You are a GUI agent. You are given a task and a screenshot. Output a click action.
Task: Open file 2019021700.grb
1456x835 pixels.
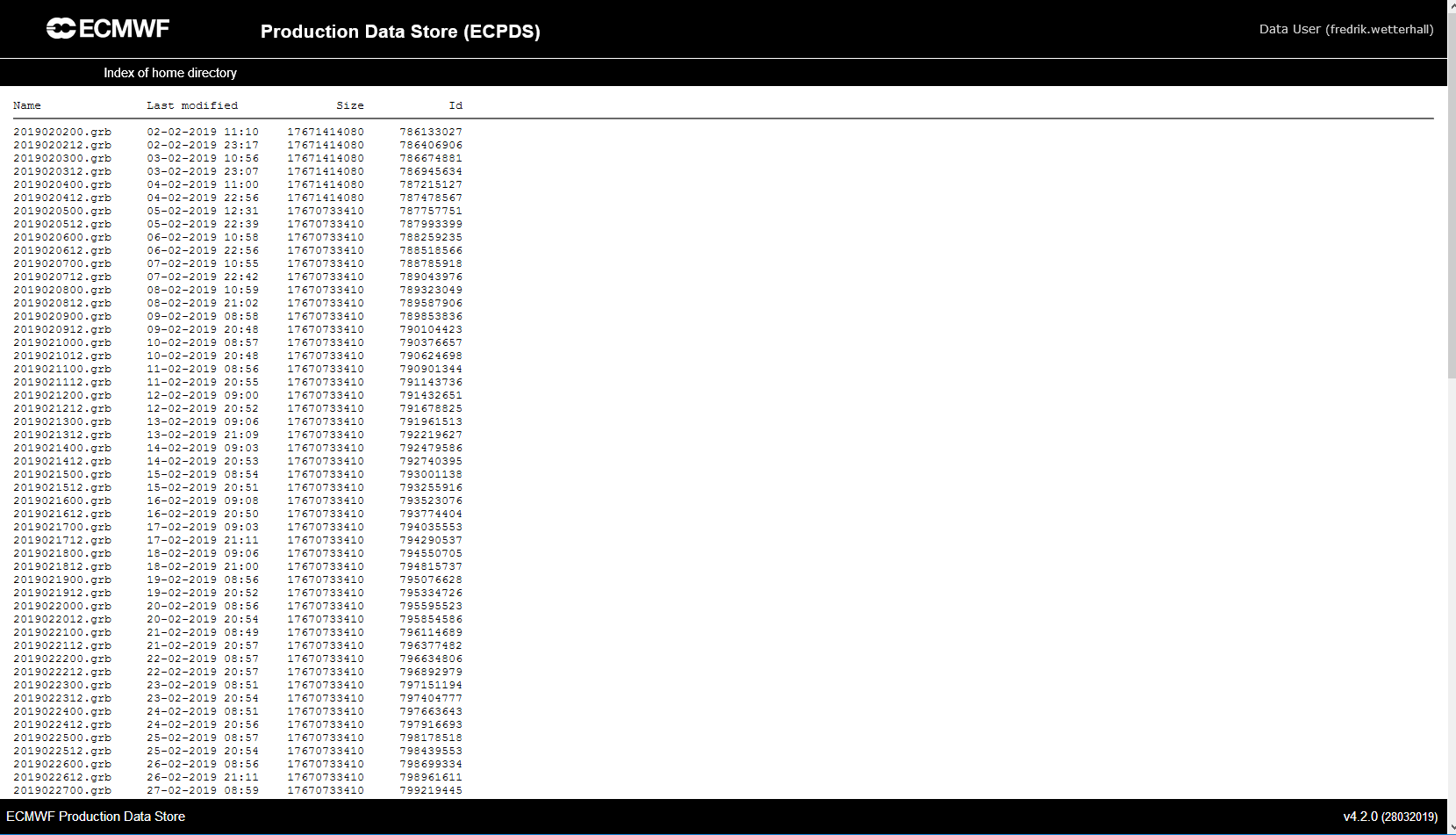pyautogui.click(x=62, y=527)
